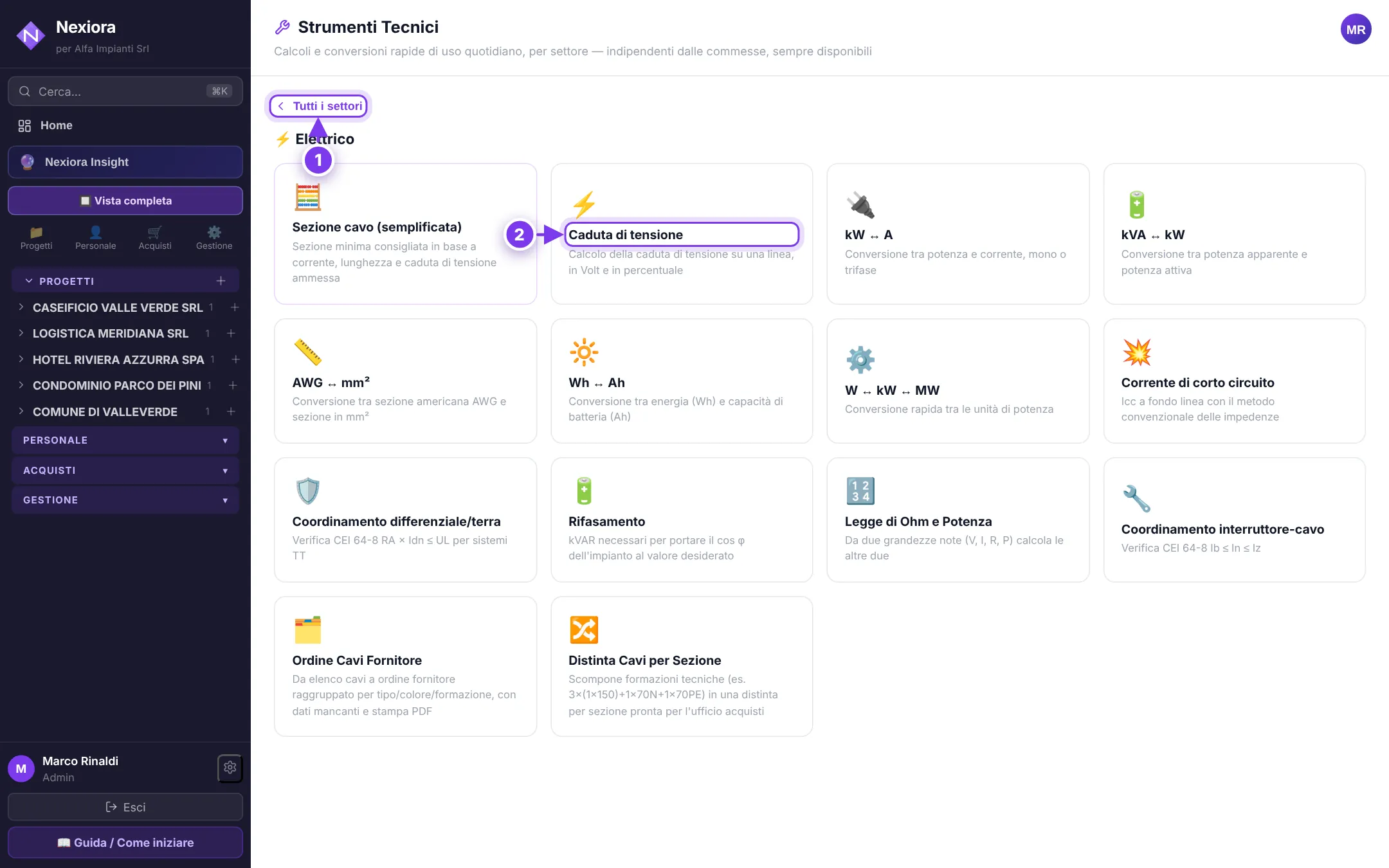This screenshot has height=868, width=1389.
Task: Add item to COMUNE DI VALLEVERDE
Action: coord(231,411)
